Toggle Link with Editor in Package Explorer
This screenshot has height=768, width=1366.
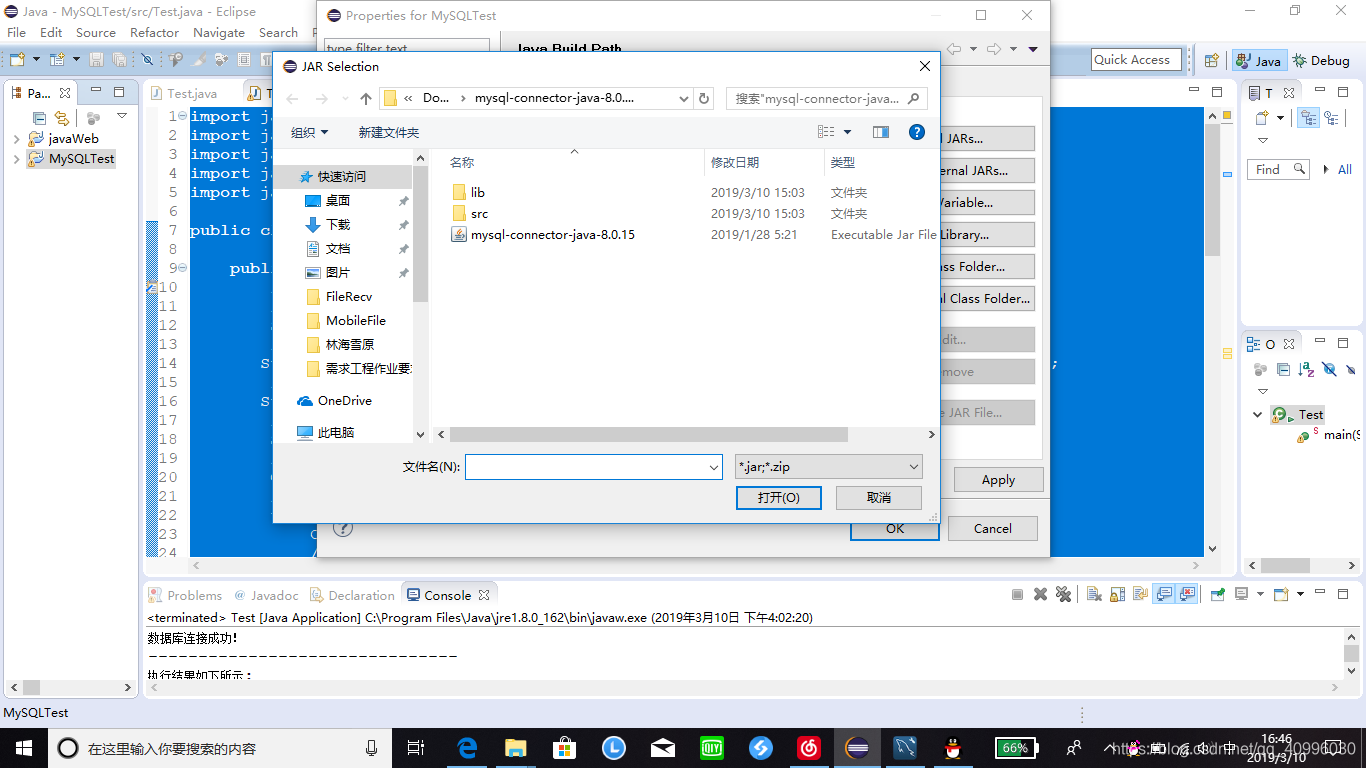61,118
